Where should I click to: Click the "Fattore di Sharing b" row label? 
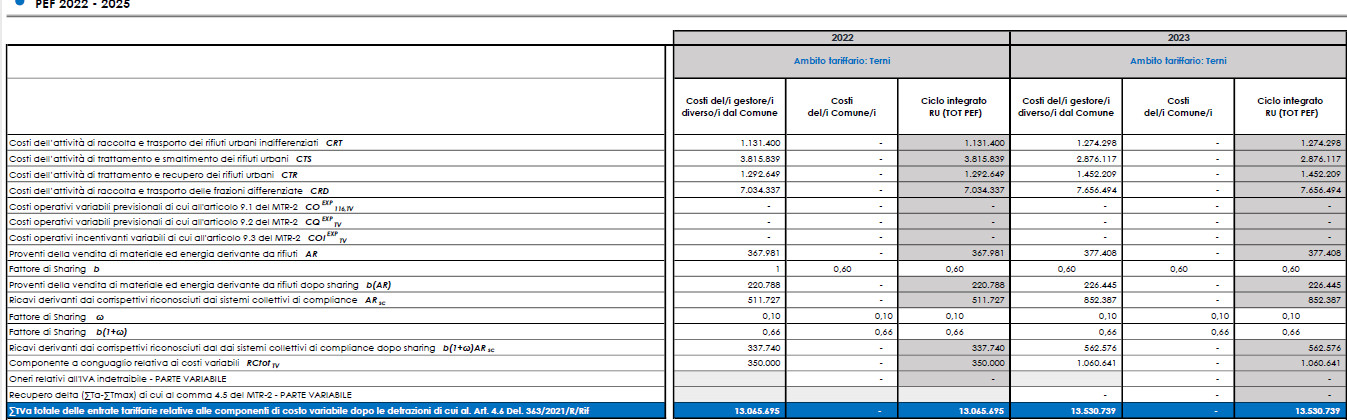pos(54,268)
